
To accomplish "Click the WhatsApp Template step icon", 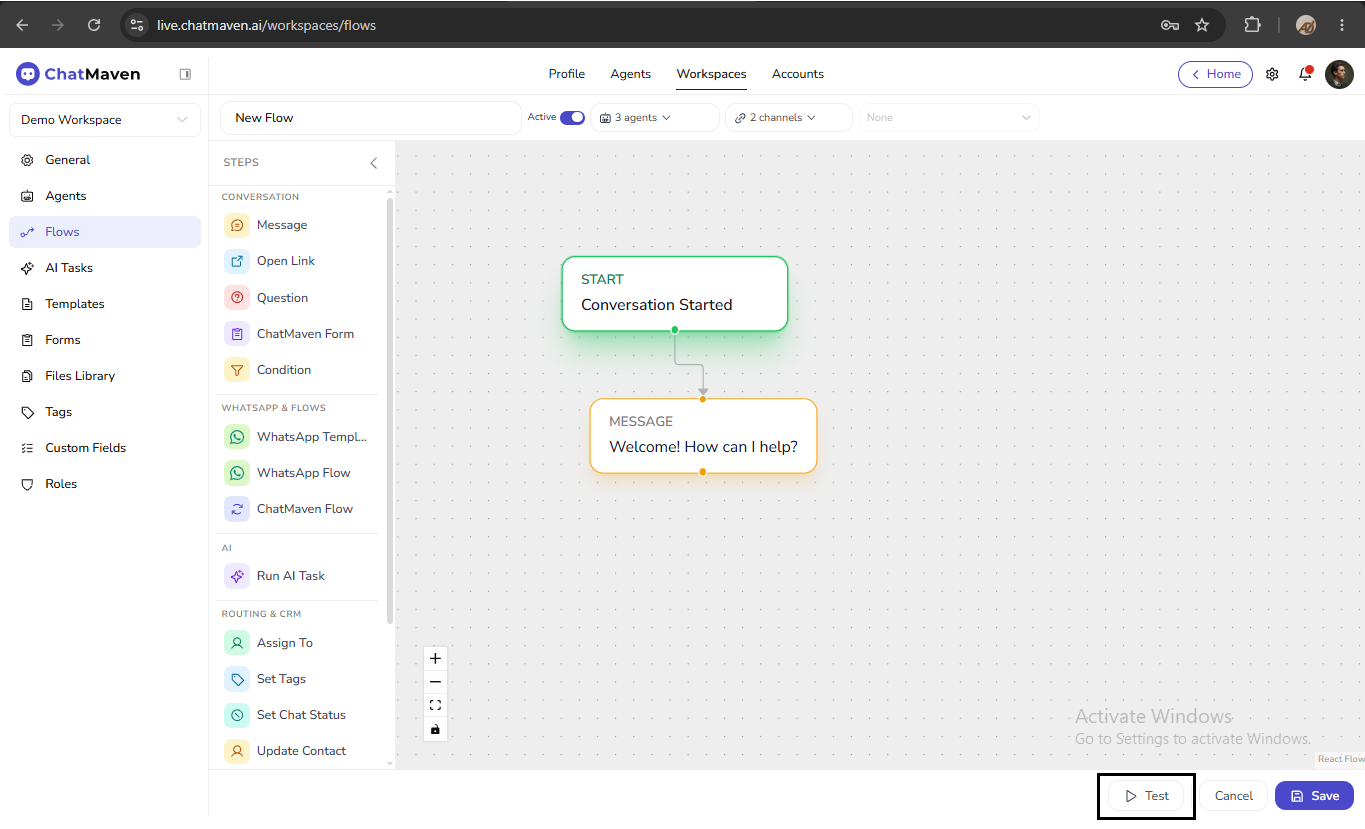I will pyautogui.click(x=237, y=437).
